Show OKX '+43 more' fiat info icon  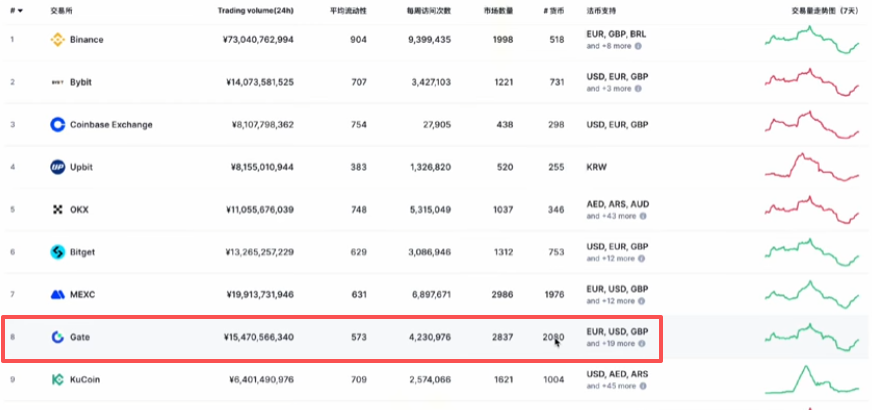(x=642, y=216)
